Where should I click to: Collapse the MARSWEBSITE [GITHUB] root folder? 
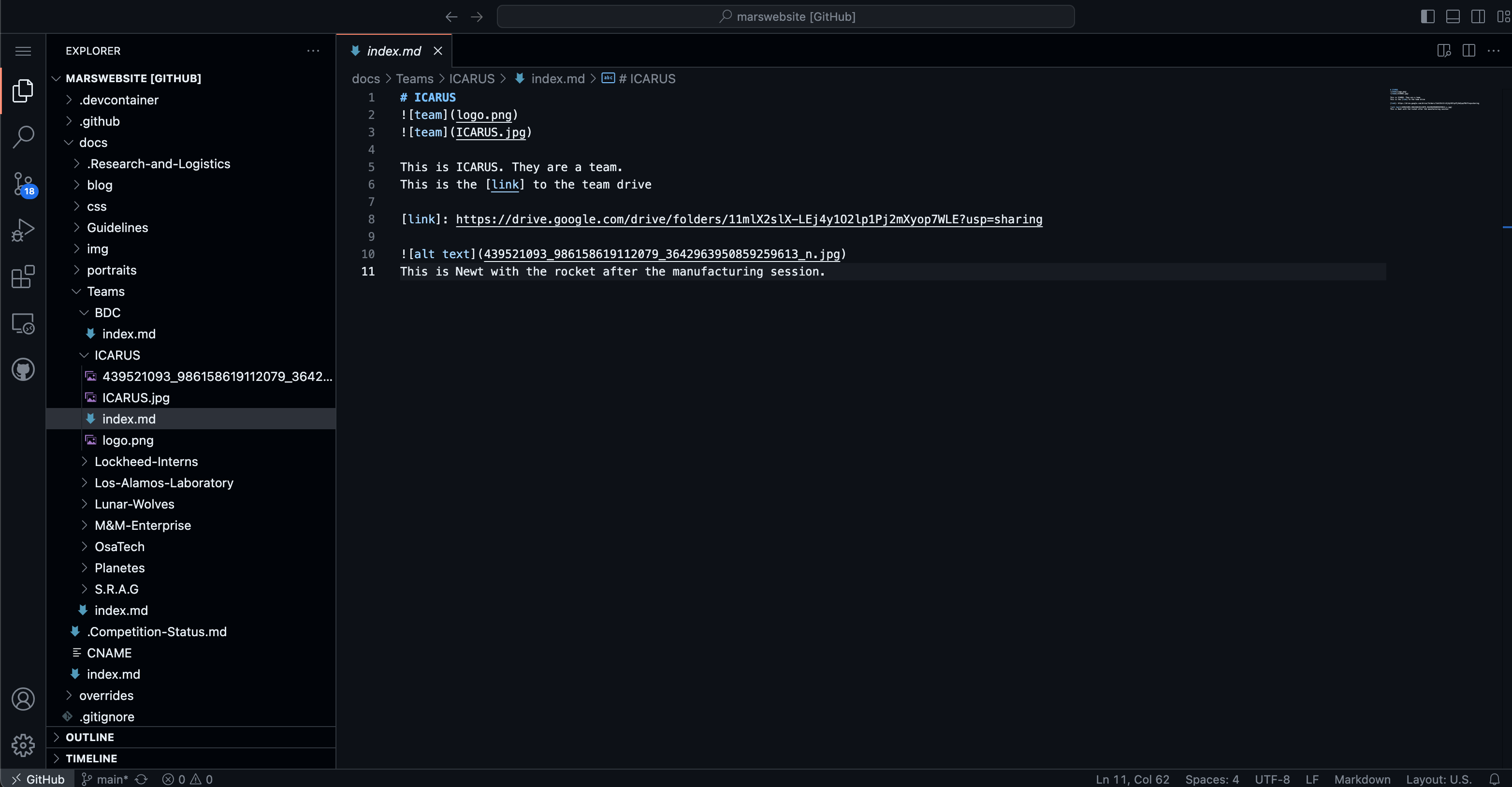coord(191,78)
